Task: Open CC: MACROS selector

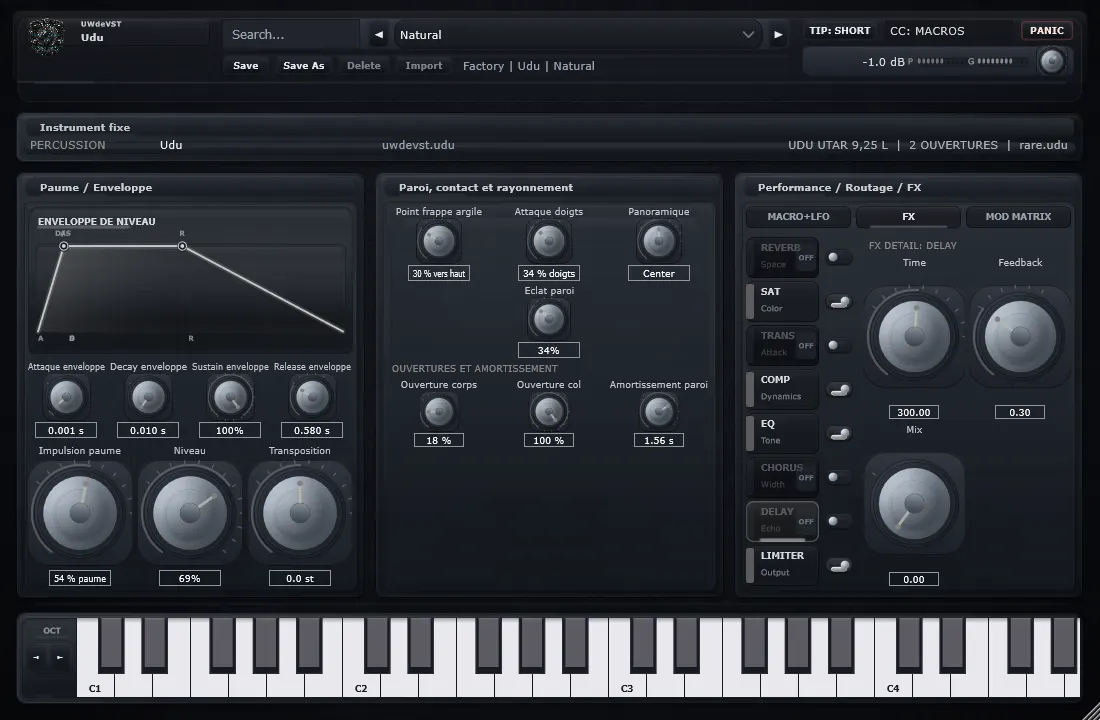Action: tap(927, 31)
